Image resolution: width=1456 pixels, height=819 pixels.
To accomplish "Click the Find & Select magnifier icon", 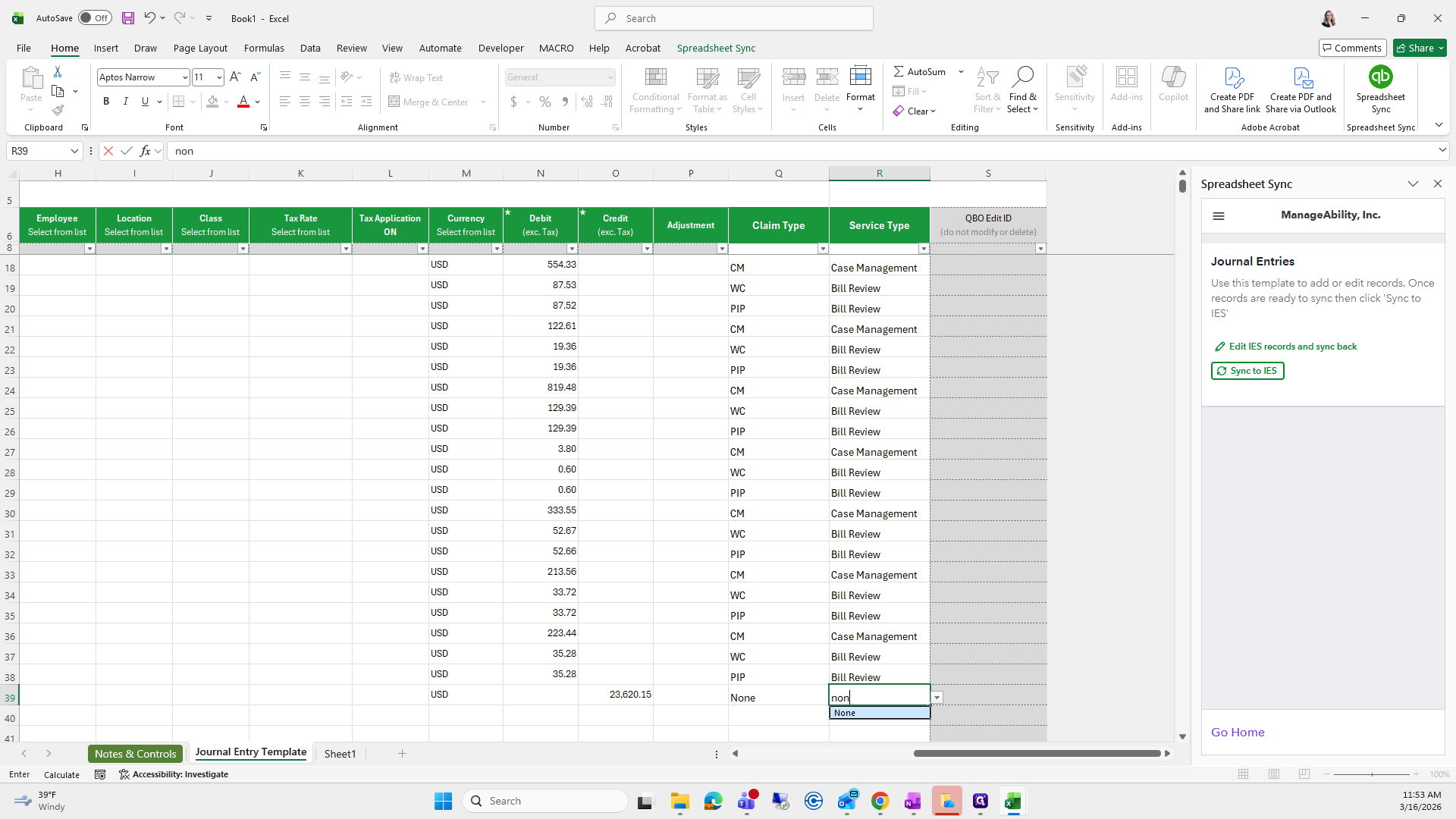I will click(1022, 77).
